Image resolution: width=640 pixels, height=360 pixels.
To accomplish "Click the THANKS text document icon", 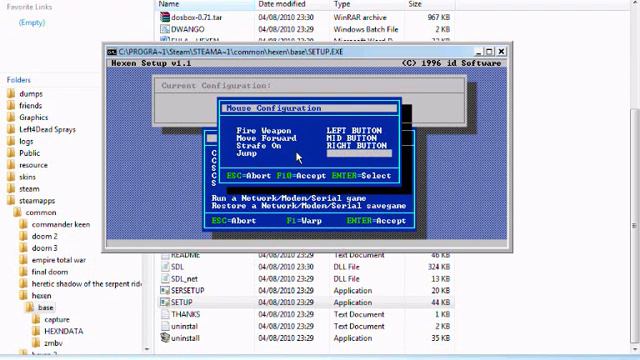I will [x=165, y=314].
